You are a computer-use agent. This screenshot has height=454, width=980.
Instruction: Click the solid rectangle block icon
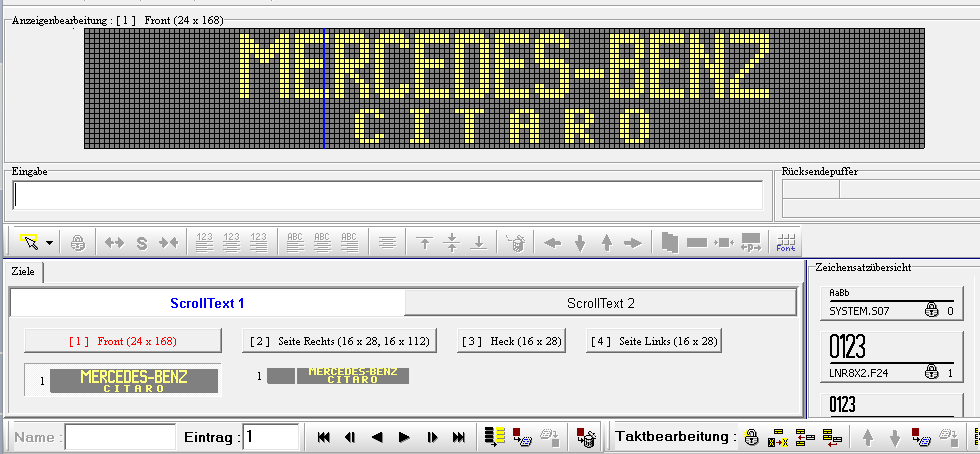coord(697,243)
